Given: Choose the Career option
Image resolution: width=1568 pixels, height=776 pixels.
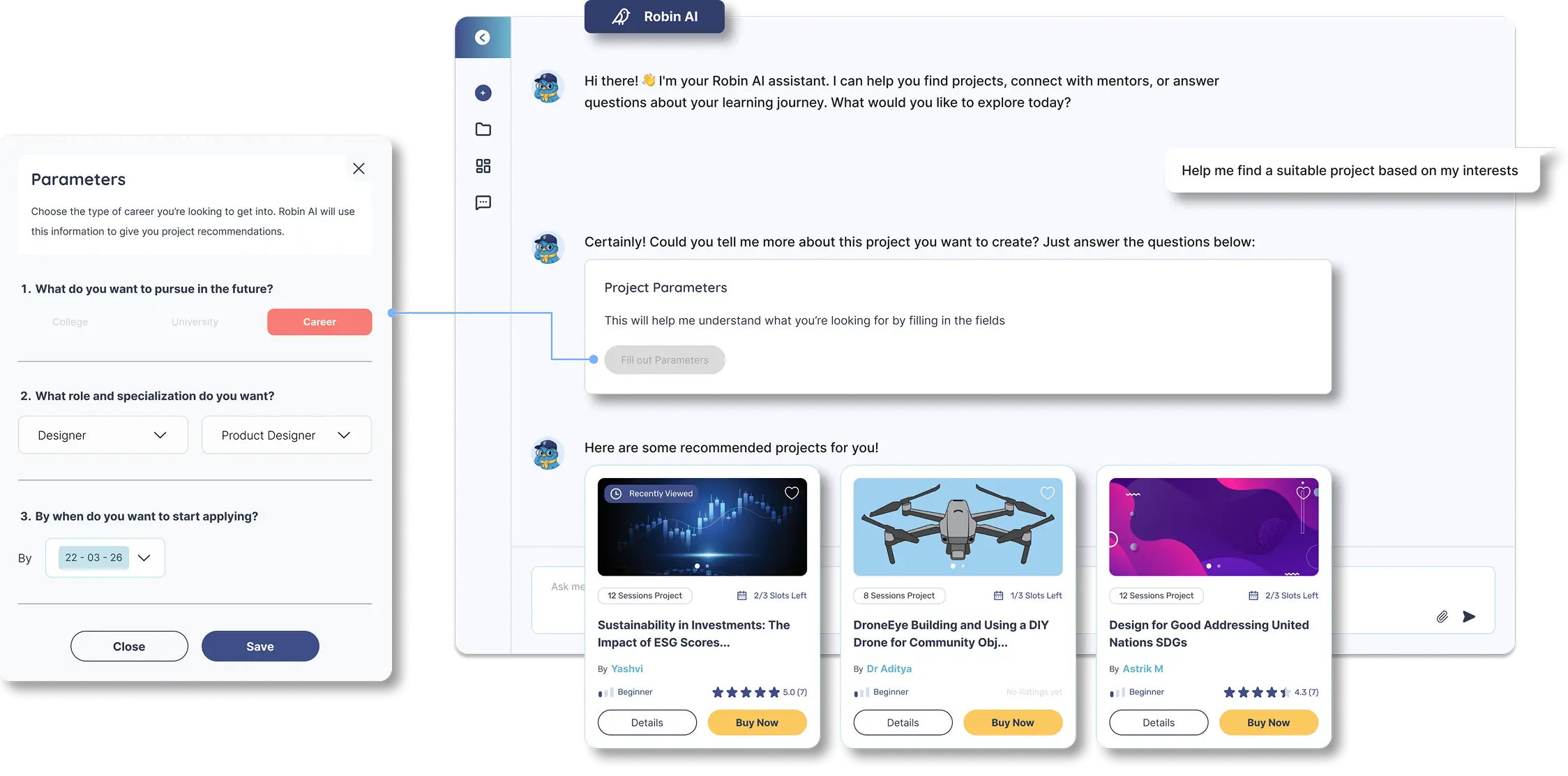Looking at the screenshot, I should pos(319,322).
